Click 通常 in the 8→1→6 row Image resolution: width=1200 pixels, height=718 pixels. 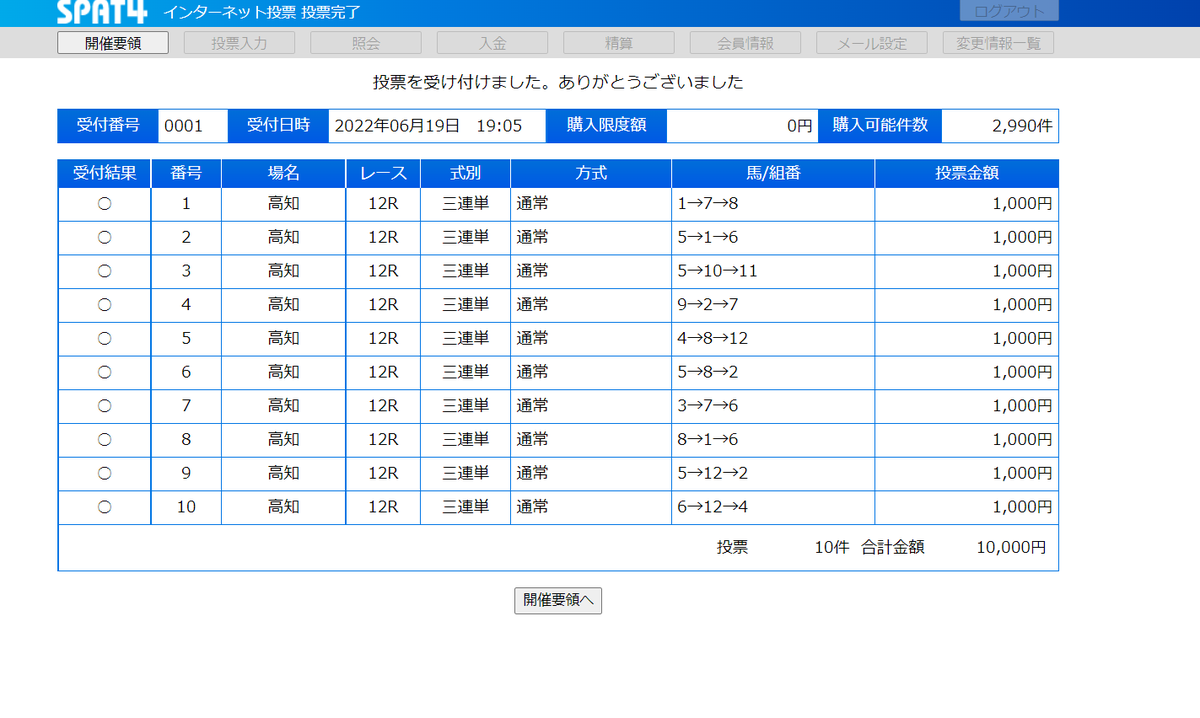pos(532,439)
